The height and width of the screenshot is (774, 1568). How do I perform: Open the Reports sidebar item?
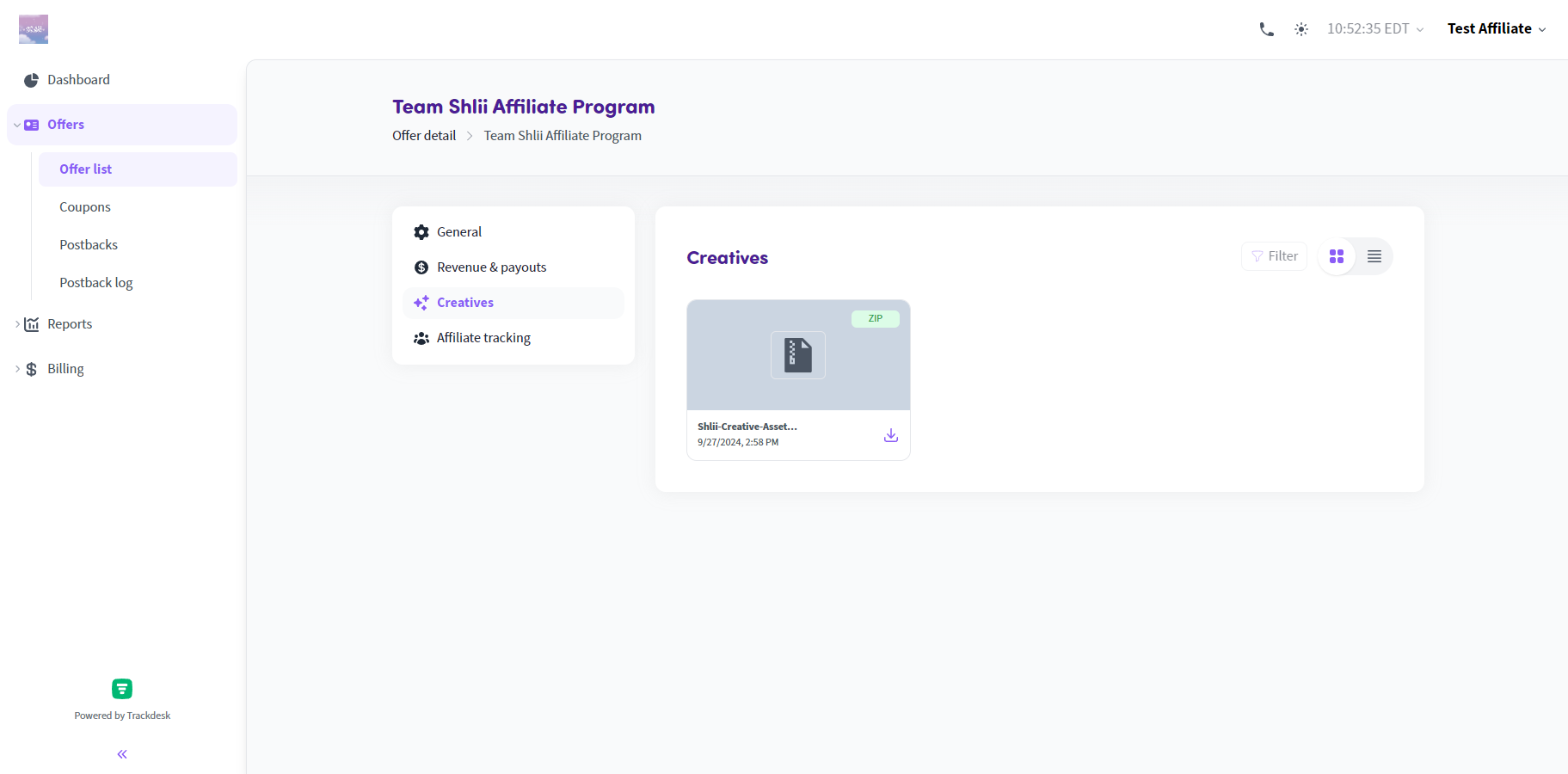tap(122, 324)
